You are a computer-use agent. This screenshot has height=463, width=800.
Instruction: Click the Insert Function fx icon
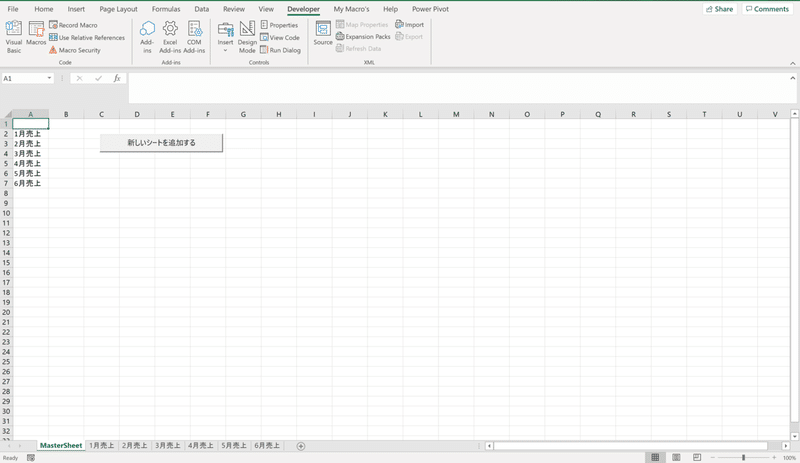pos(117,78)
